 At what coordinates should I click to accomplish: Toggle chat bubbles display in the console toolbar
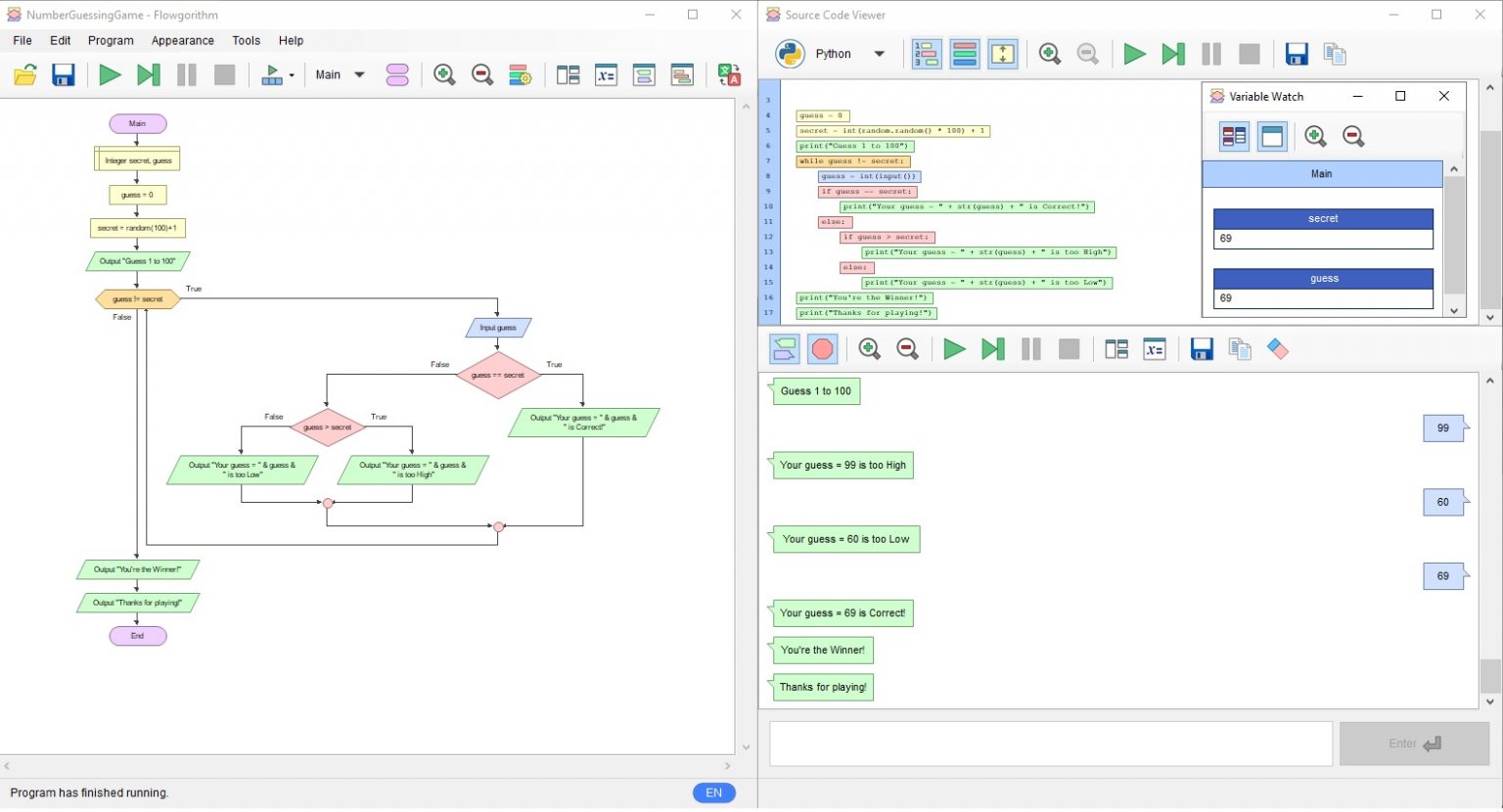tap(785, 349)
